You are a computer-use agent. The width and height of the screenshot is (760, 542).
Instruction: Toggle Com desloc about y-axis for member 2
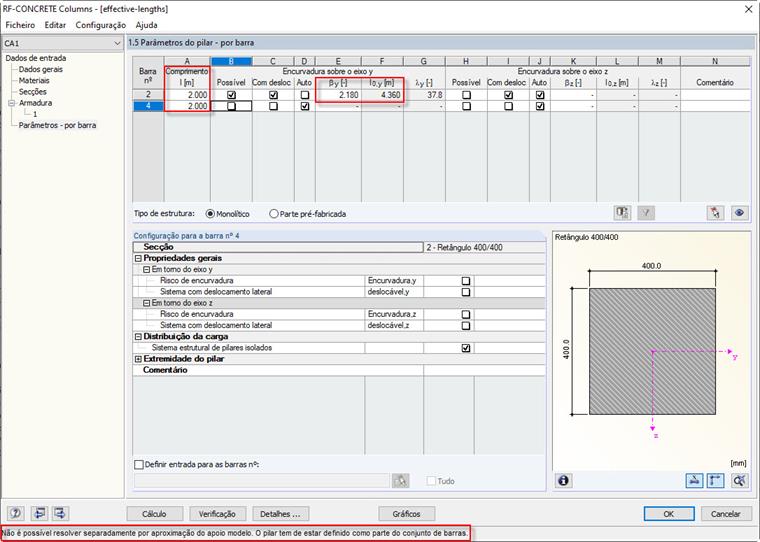coord(273,95)
